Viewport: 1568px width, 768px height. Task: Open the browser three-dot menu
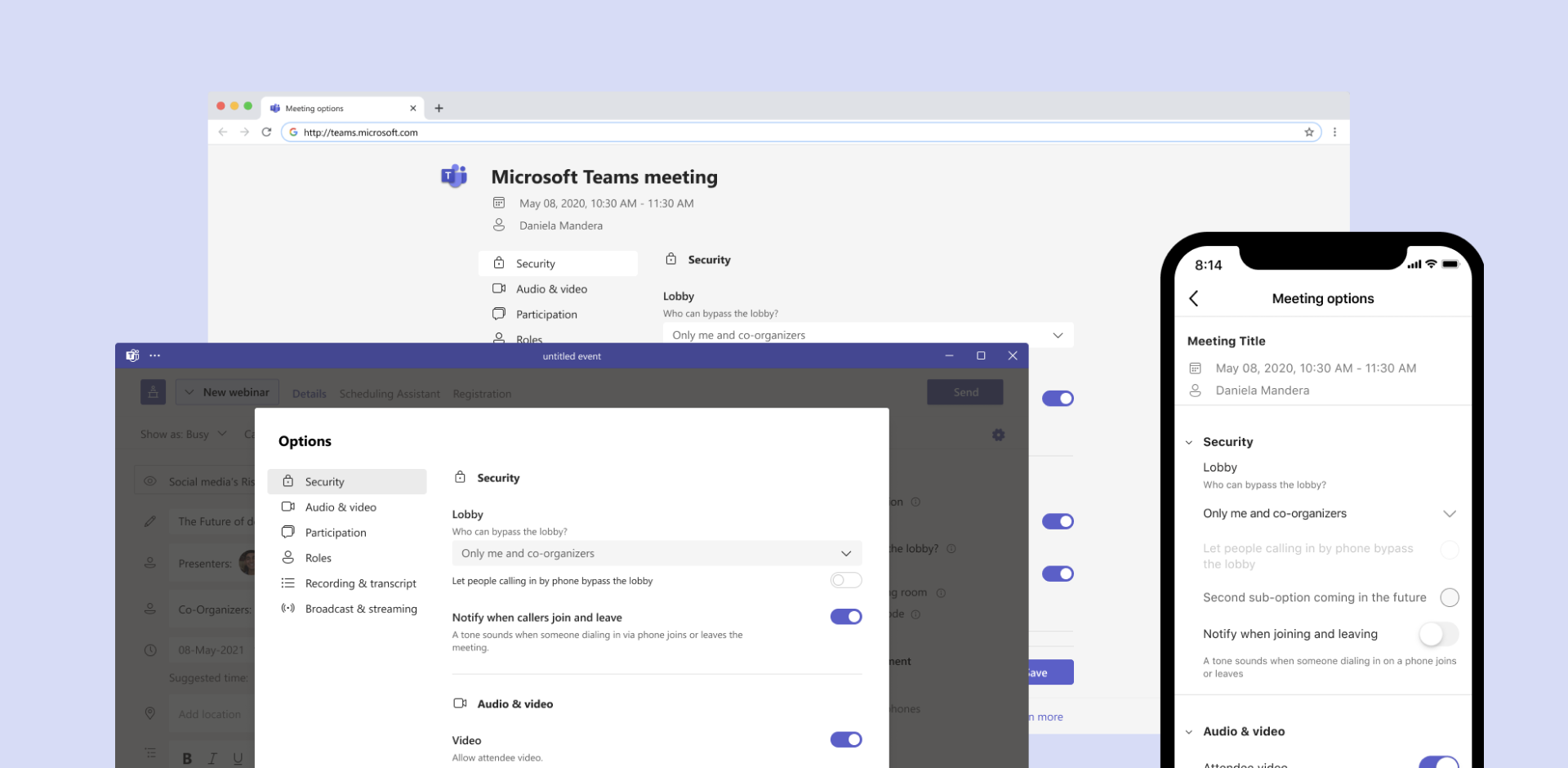tap(1335, 132)
